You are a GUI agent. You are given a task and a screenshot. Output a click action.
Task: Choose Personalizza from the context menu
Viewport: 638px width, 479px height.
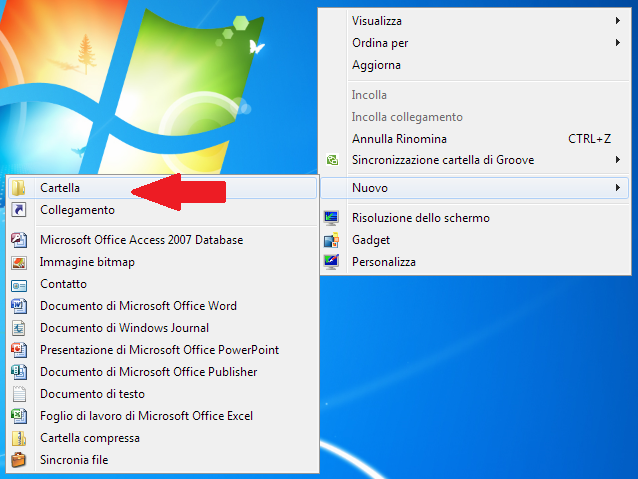click(x=474, y=262)
